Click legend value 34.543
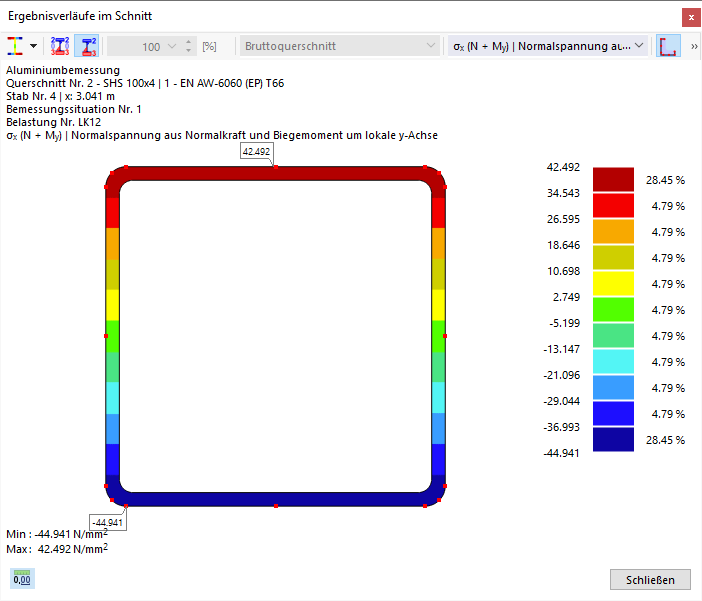702x601 pixels. click(563, 193)
